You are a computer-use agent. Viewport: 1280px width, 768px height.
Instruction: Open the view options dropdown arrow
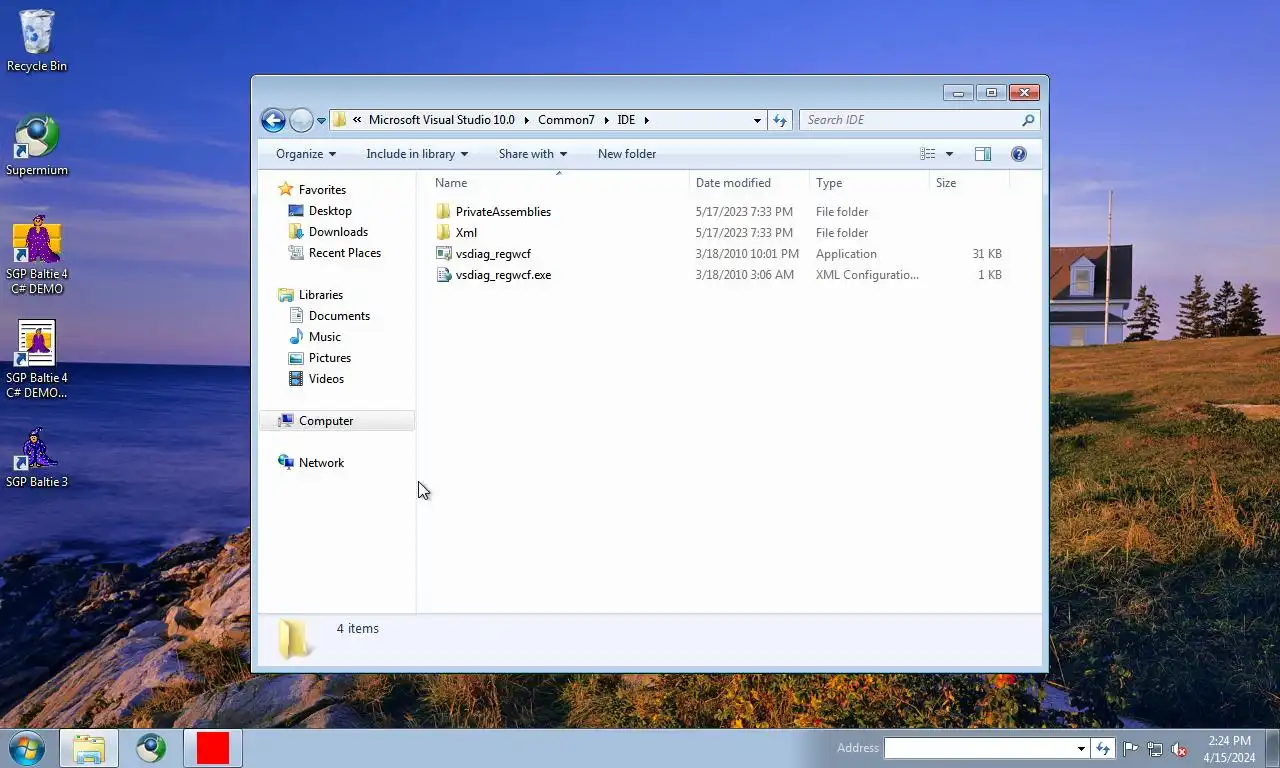click(949, 154)
